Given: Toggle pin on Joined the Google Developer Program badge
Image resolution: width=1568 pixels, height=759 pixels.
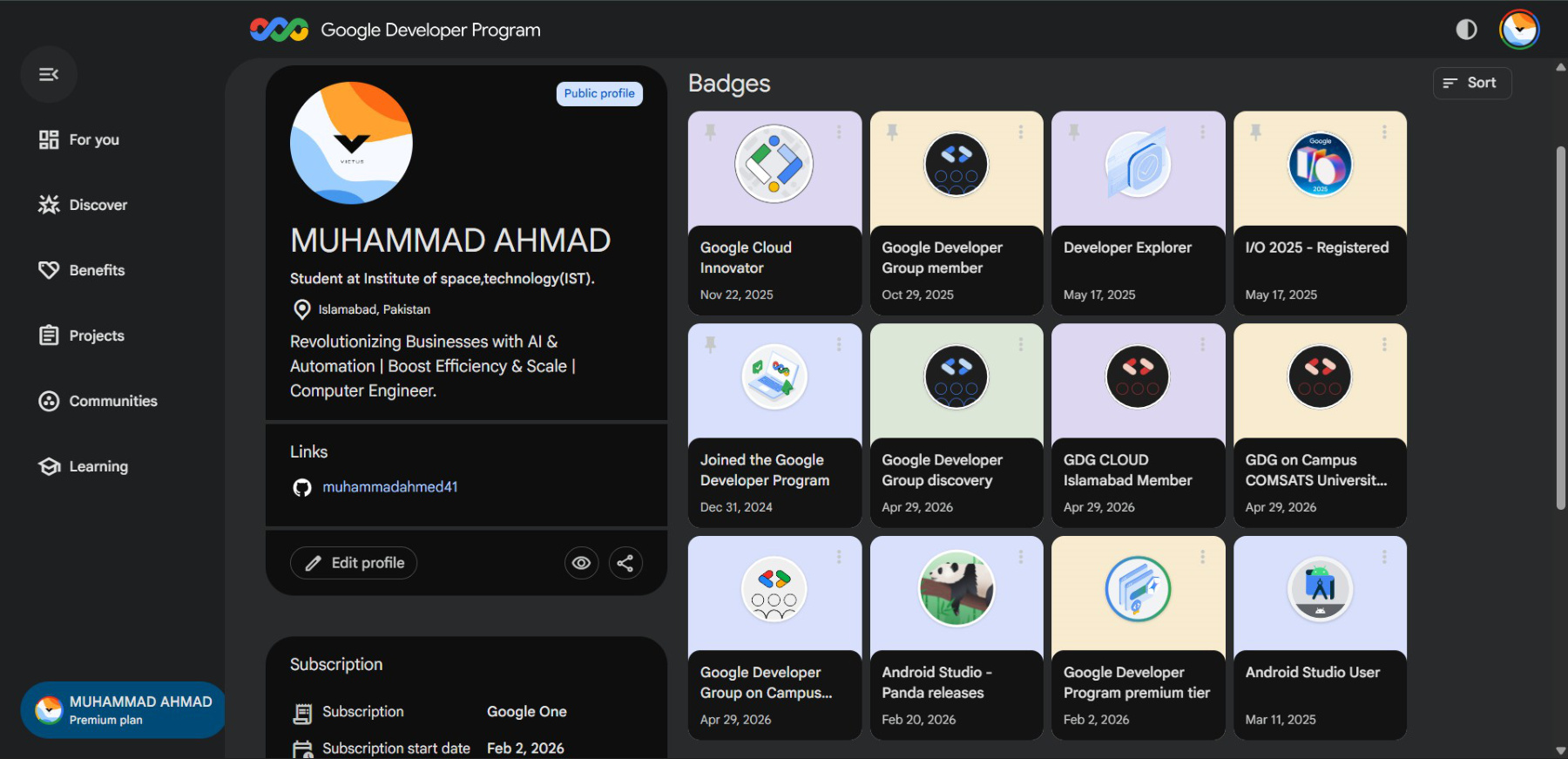Looking at the screenshot, I should pyautogui.click(x=711, y=345).
